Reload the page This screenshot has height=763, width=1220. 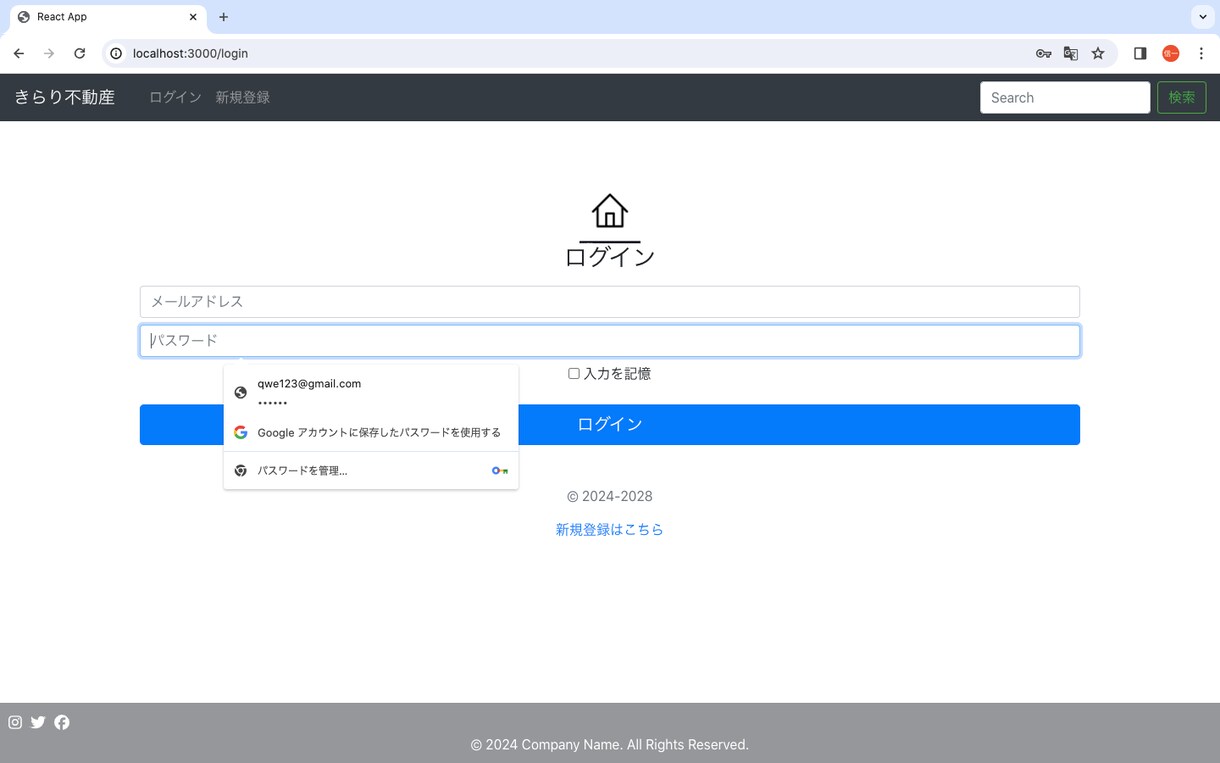tap(80, 53)
